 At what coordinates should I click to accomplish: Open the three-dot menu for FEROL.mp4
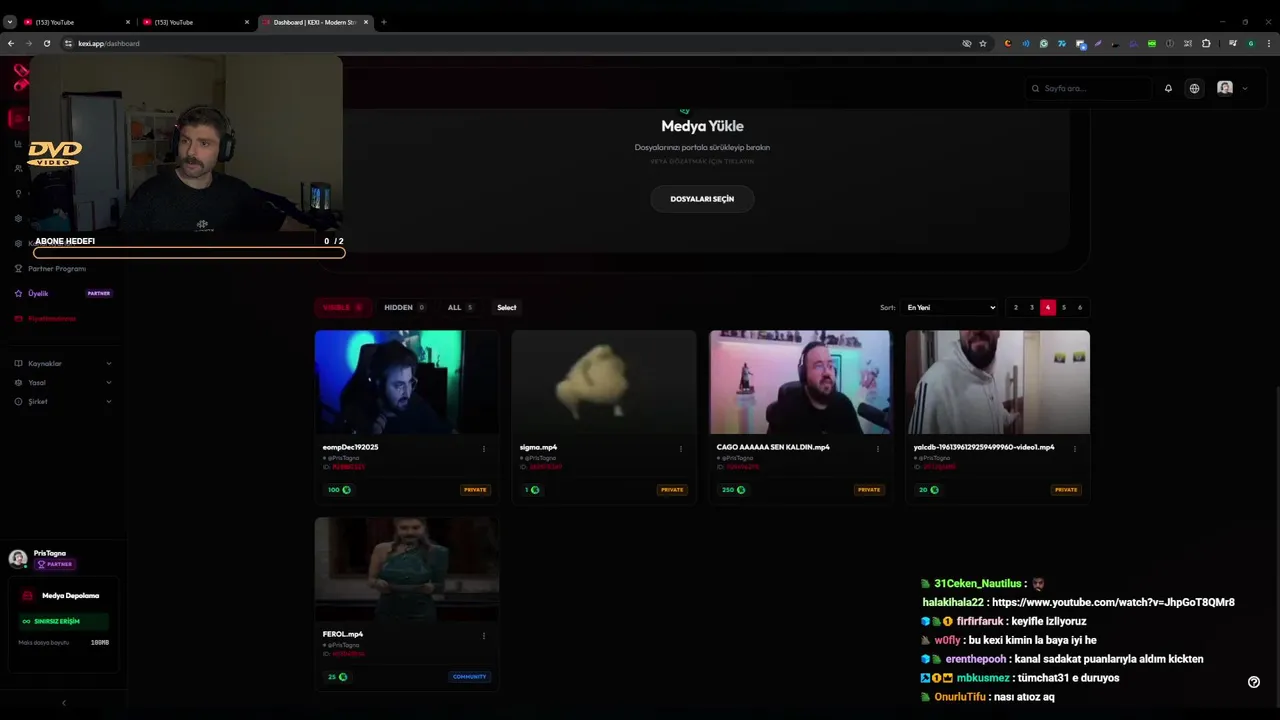pos(484,636)
